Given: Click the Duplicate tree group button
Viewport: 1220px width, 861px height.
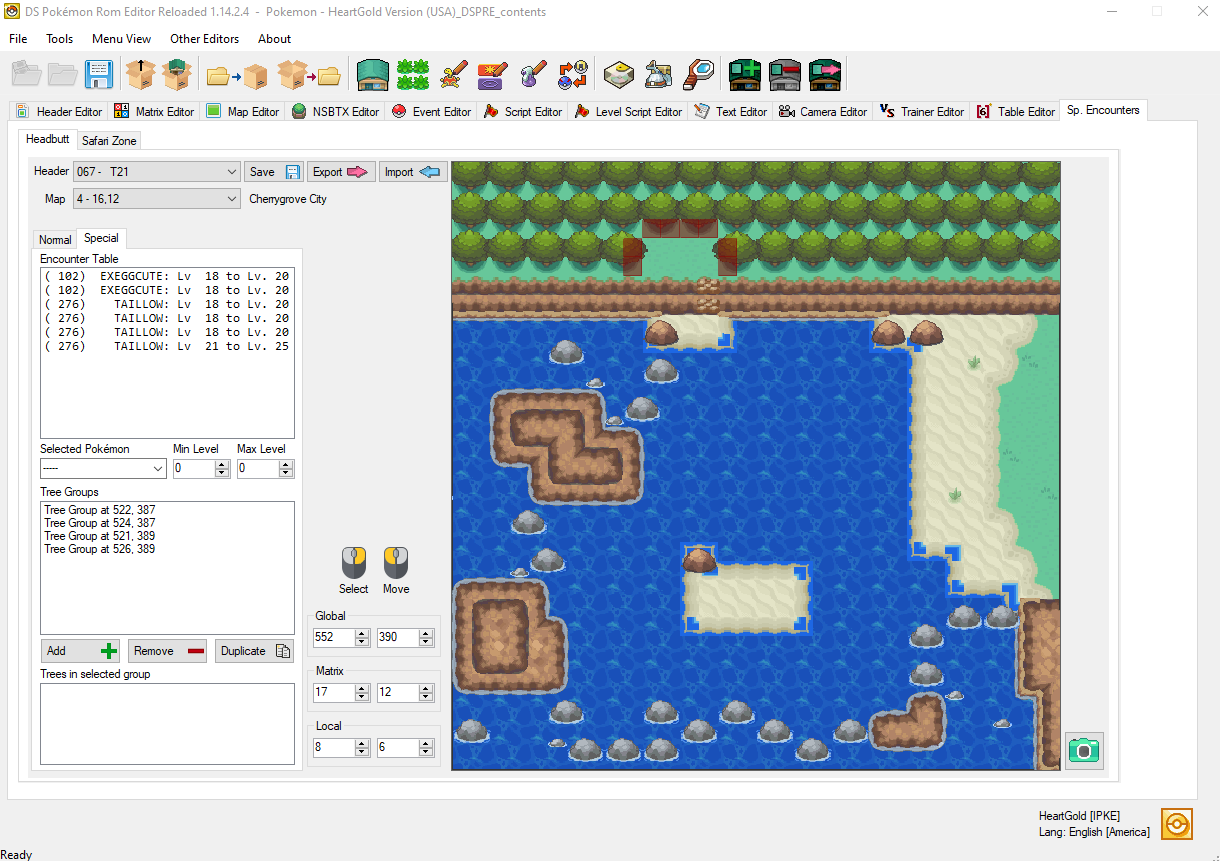Looking at the screenshot, I should 253,650.
